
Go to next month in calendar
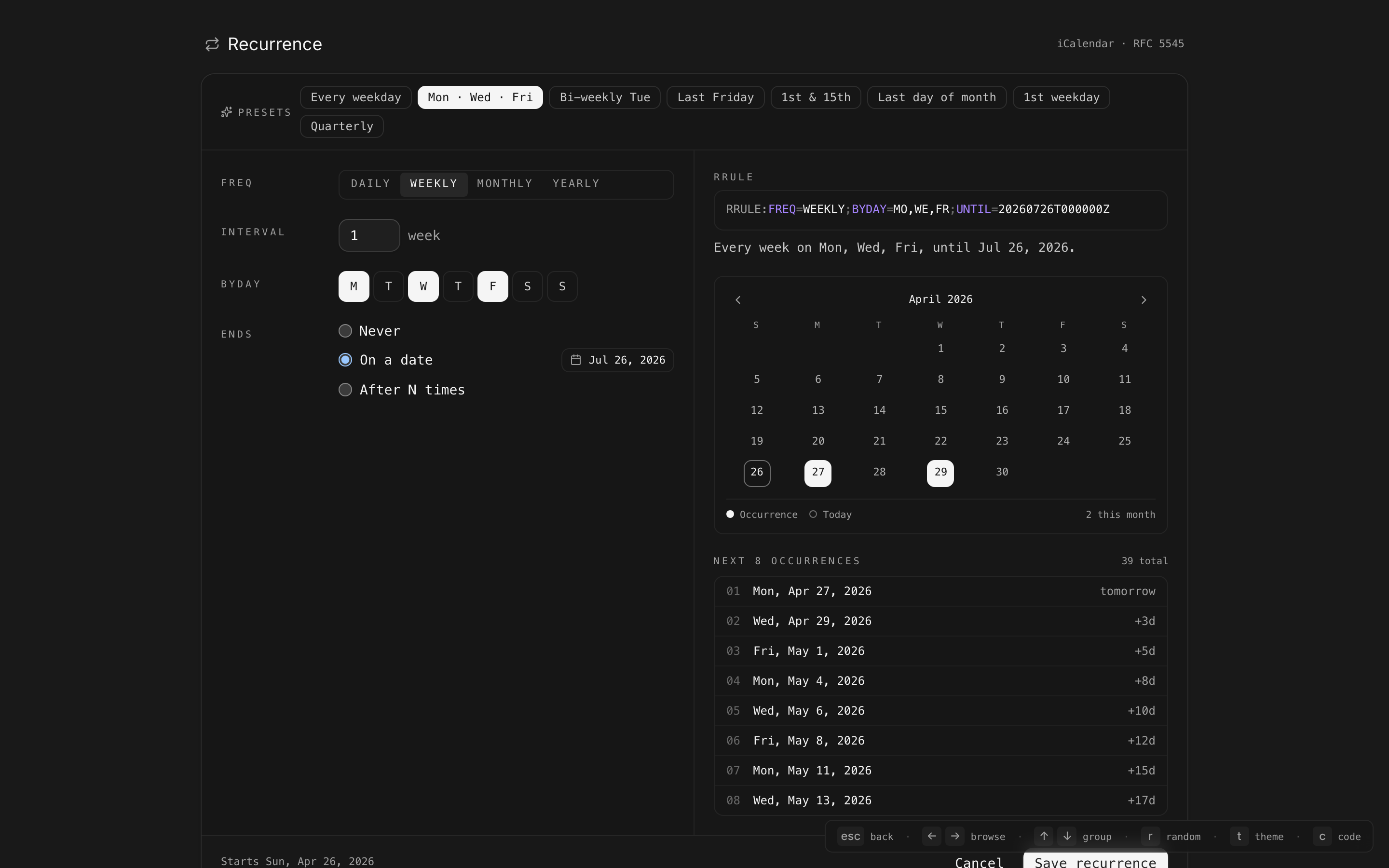tap(1144, 299)
